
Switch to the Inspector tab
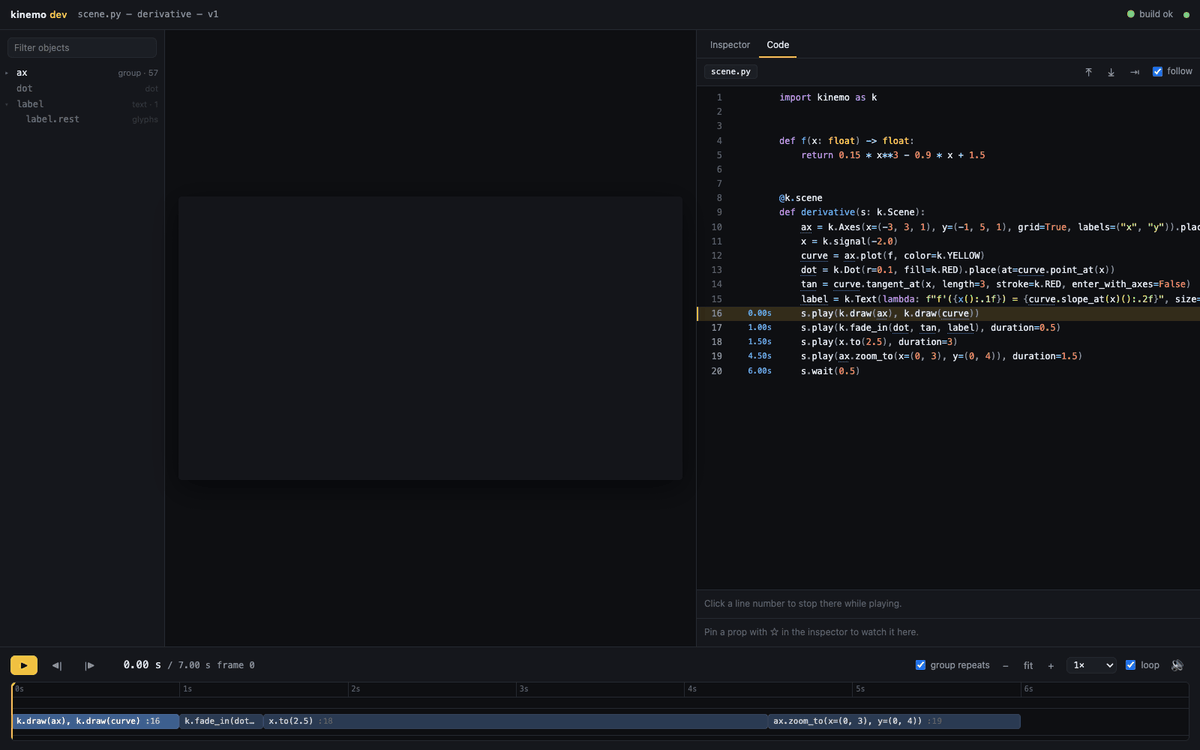coord(730,45)
